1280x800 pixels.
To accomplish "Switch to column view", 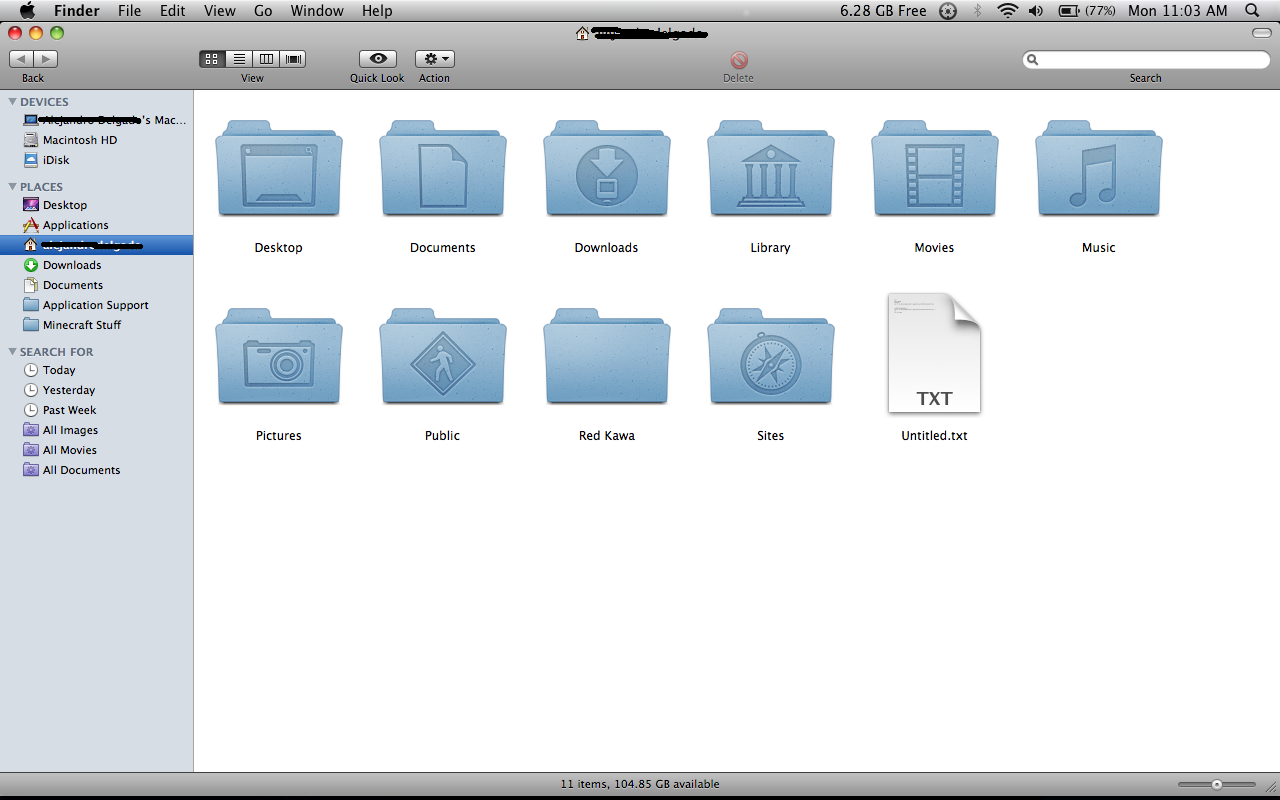I will (266, 59).
